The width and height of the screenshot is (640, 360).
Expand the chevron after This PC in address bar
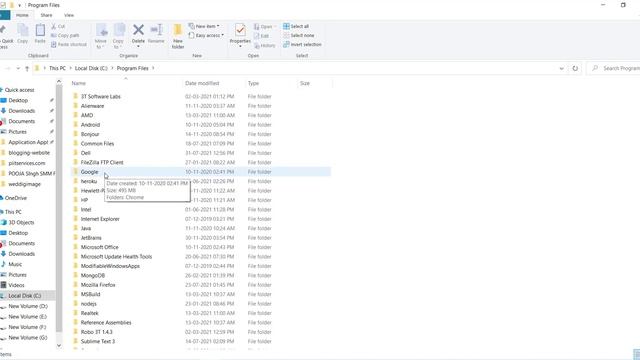tap(70, 68)
